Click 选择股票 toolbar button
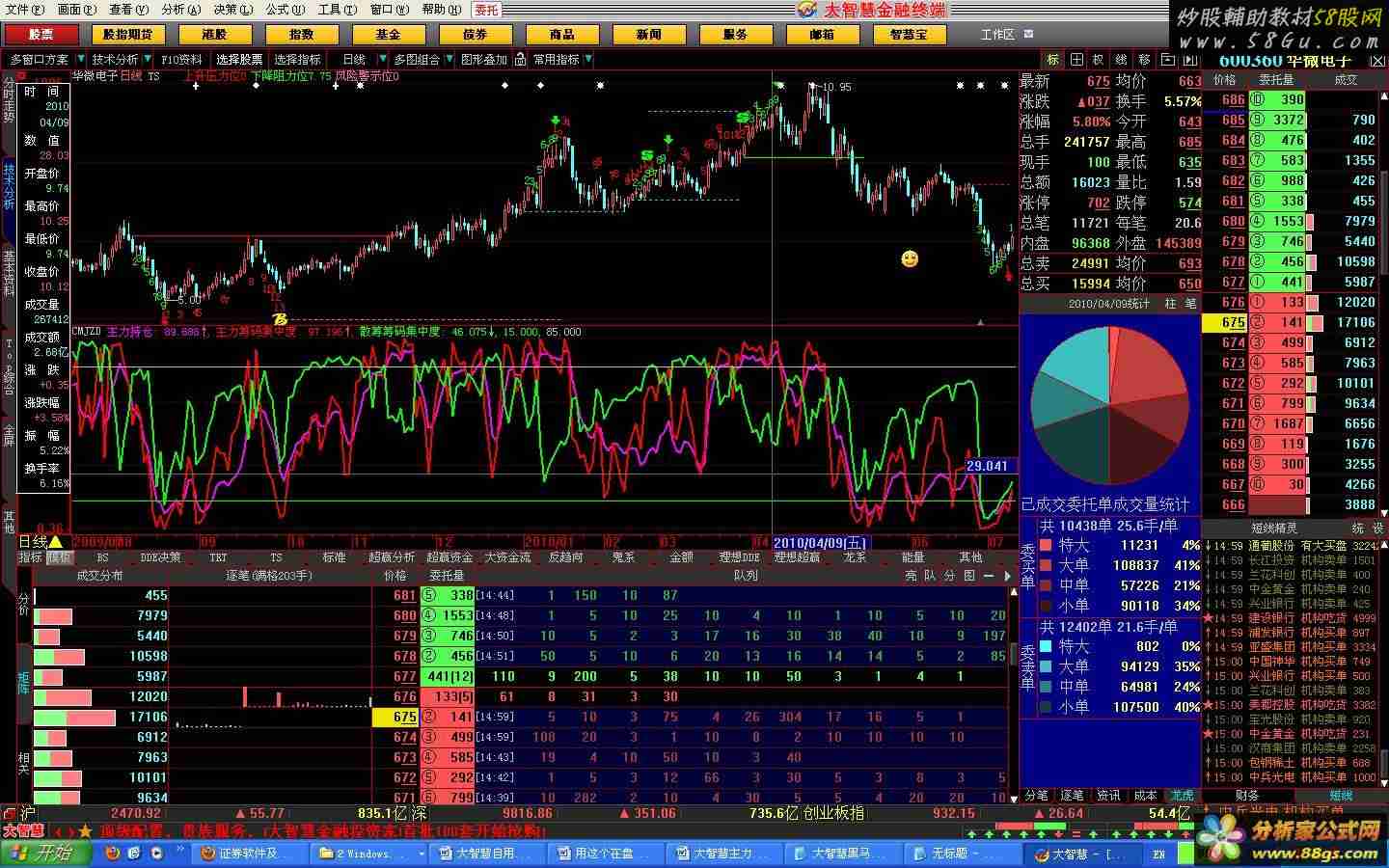This screenshot has height=868, width=1389. click(x=239, y=59)
